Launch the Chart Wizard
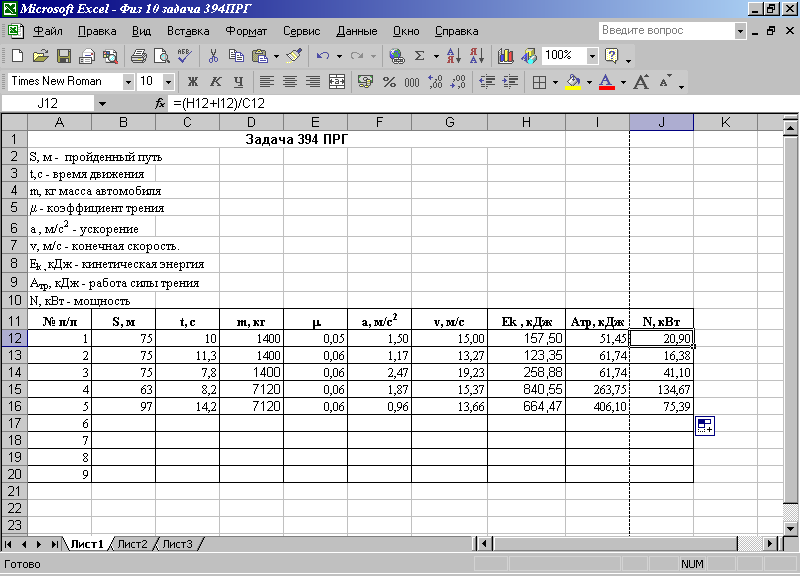800x576 pixels. pyautogui.click(x=504, y=56)
